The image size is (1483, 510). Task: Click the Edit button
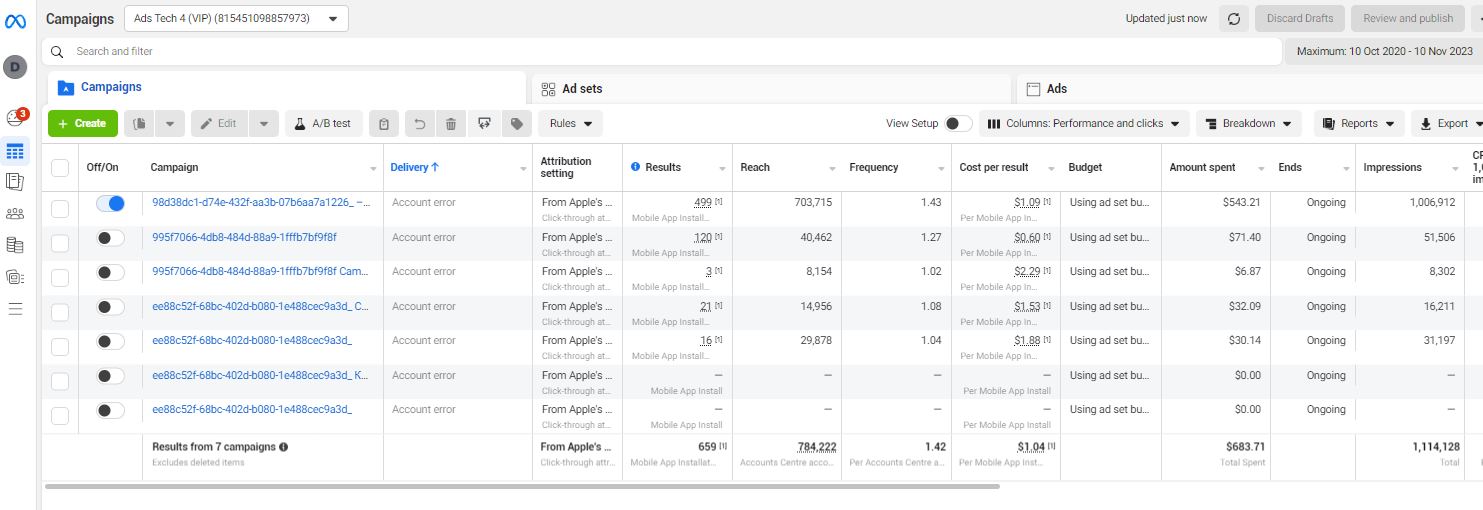click(219, 124)
